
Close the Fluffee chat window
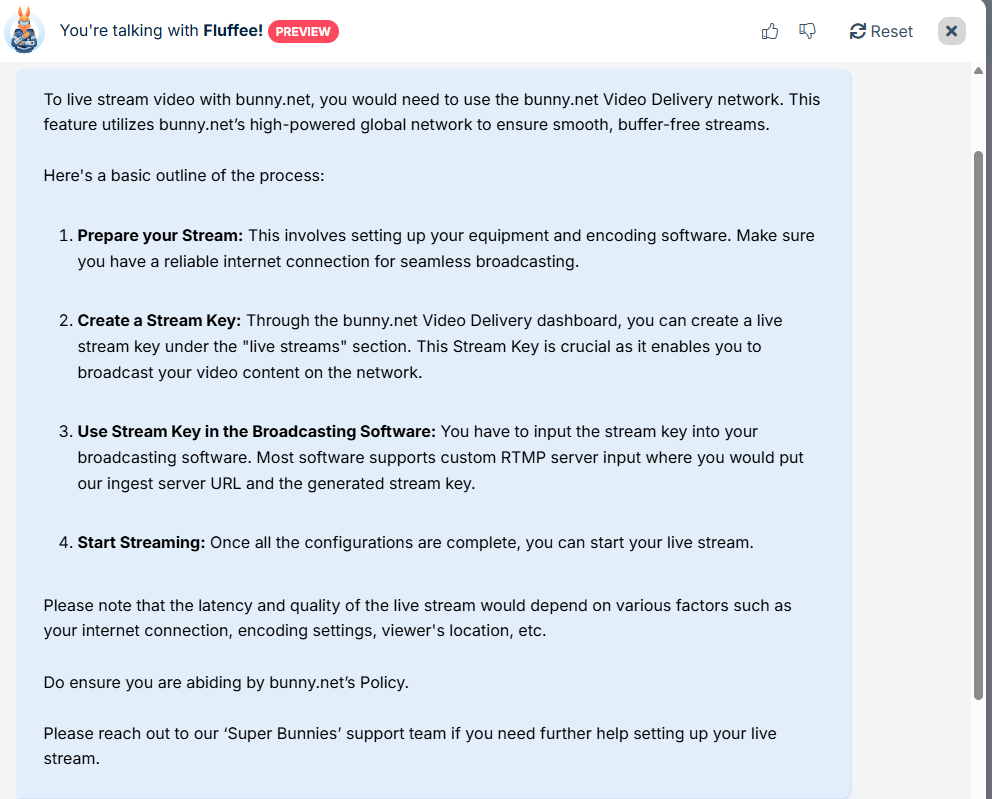[951, 31]
